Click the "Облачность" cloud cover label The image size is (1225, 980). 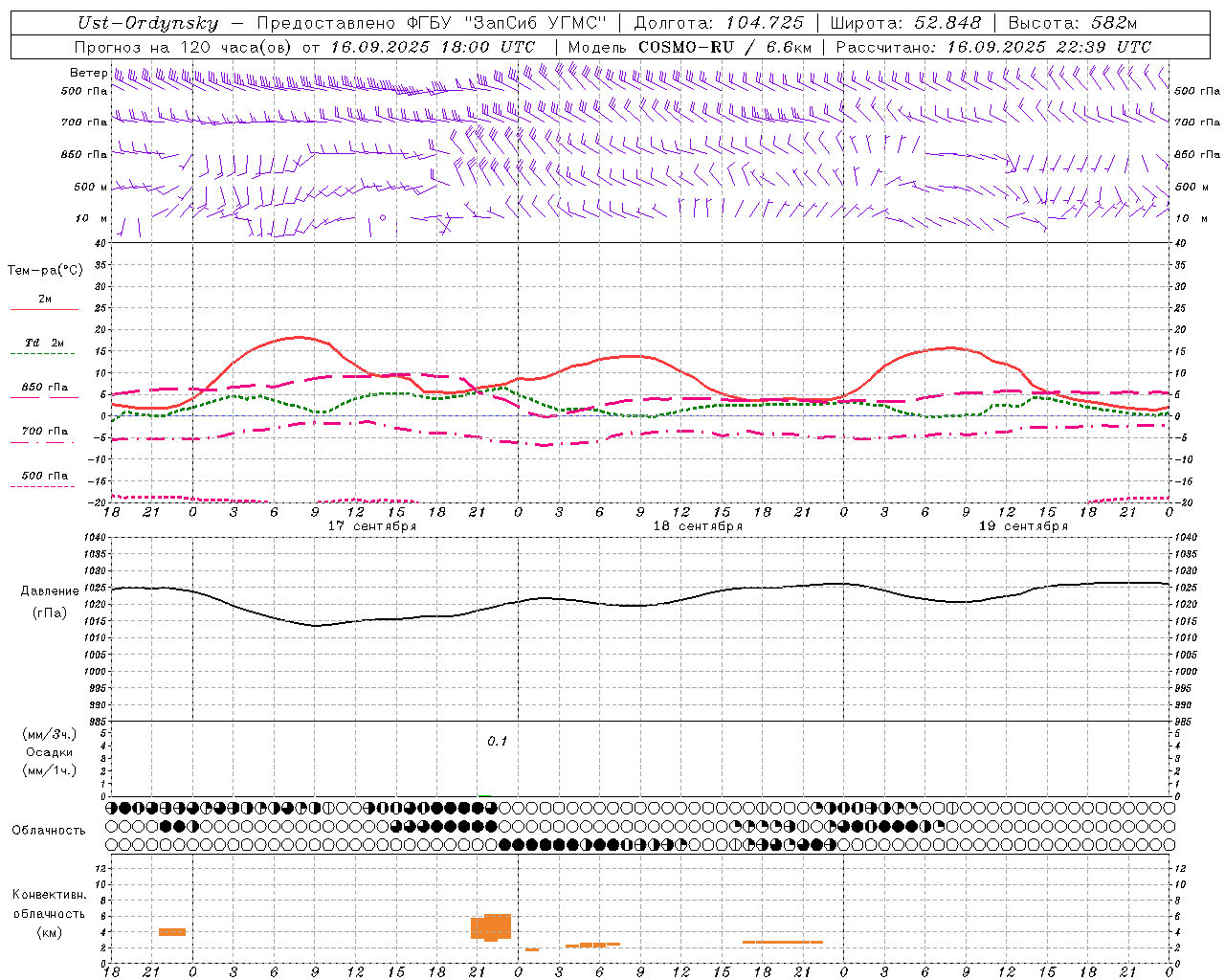click(49, 831)
